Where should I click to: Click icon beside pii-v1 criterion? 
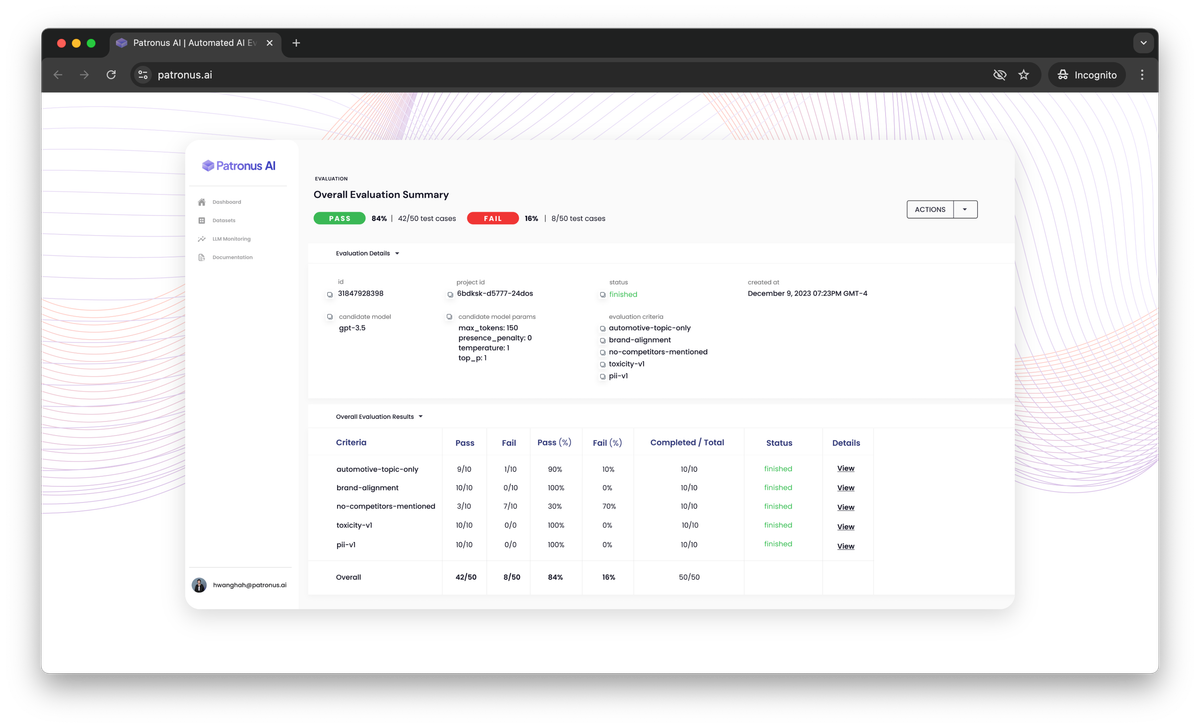[602, 377]
